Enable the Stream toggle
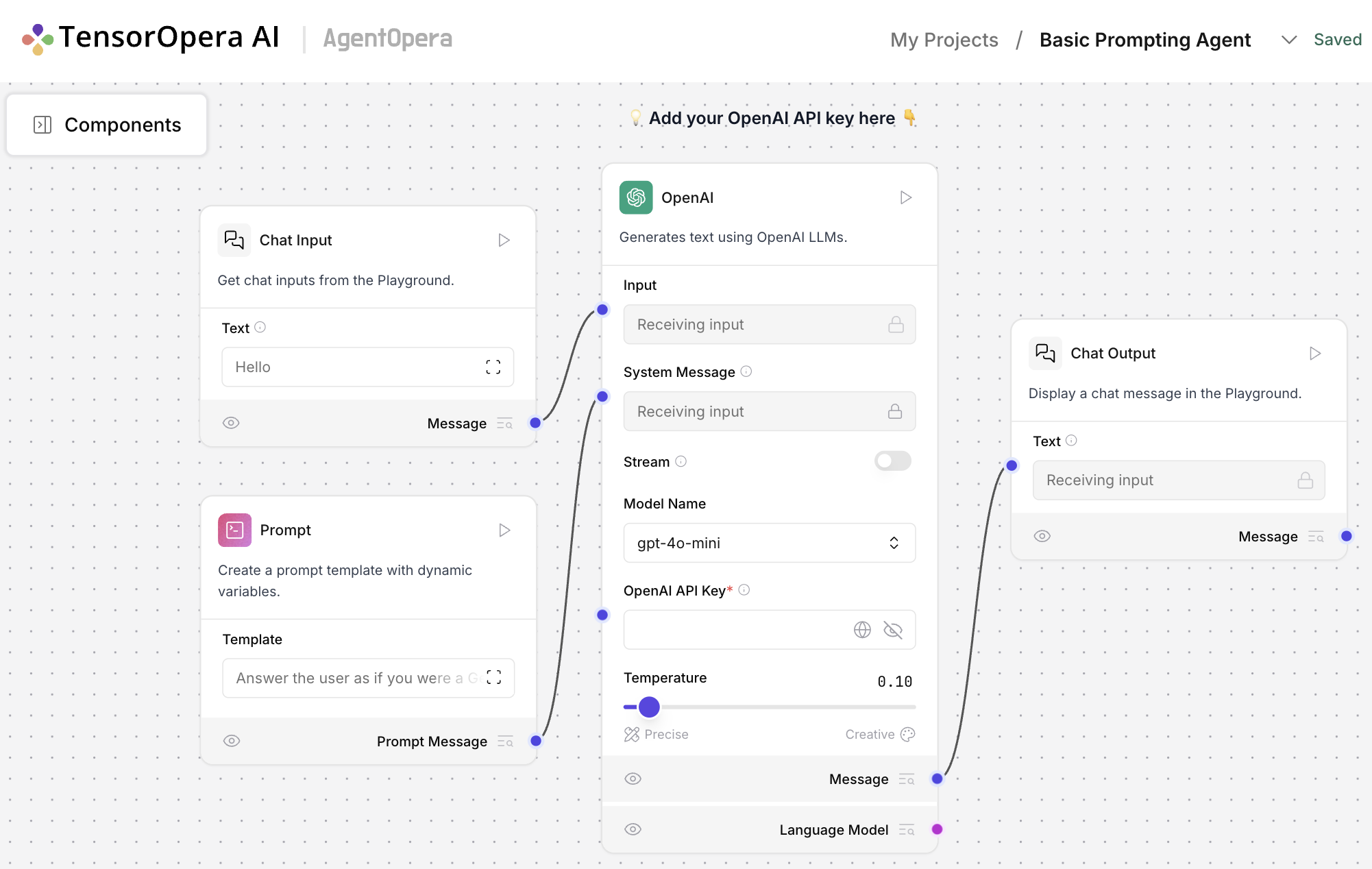Viewport: 1372px width, 869px height. click(892, 461)
